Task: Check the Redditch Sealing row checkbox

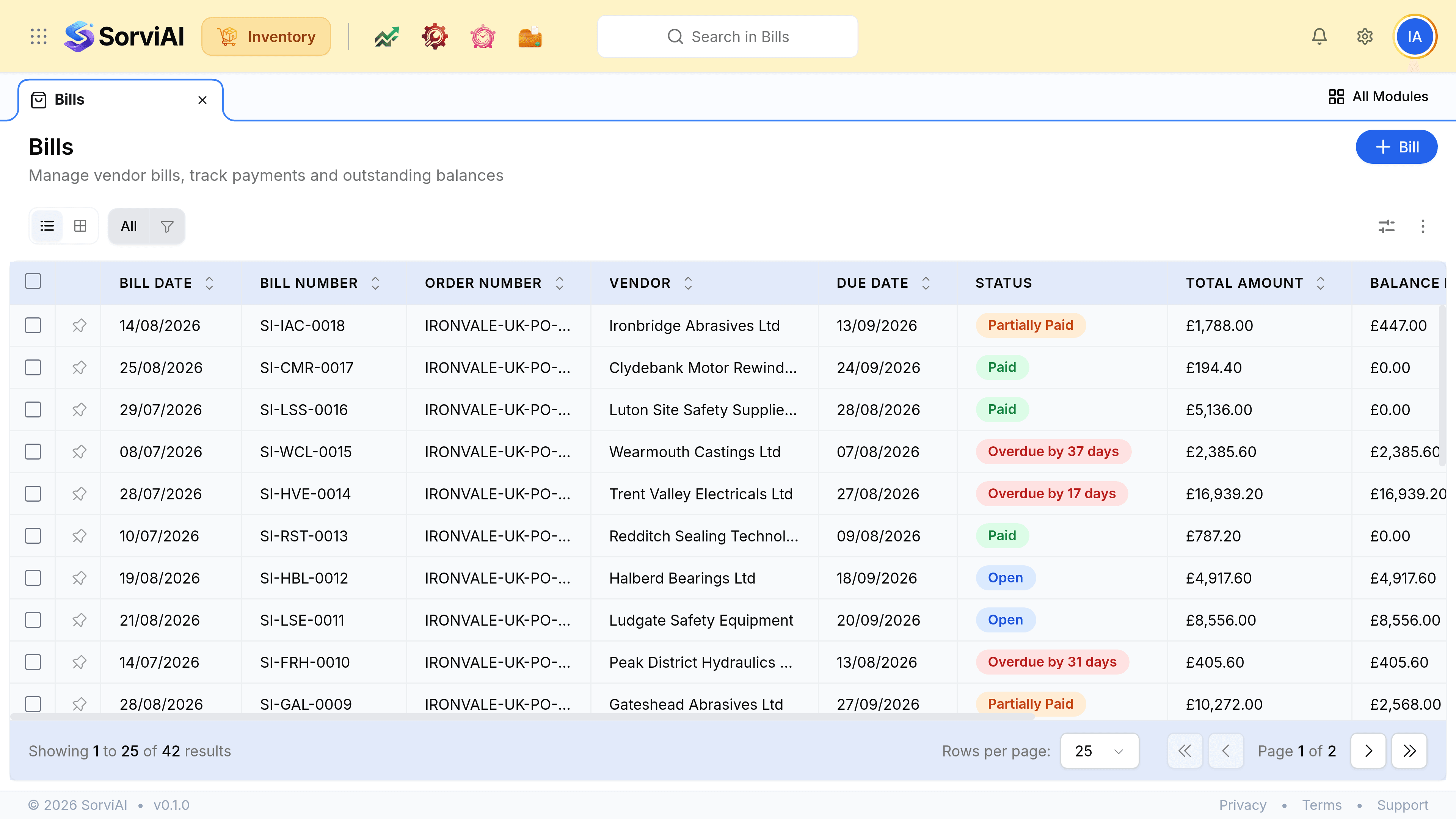Action: [33, 536]
